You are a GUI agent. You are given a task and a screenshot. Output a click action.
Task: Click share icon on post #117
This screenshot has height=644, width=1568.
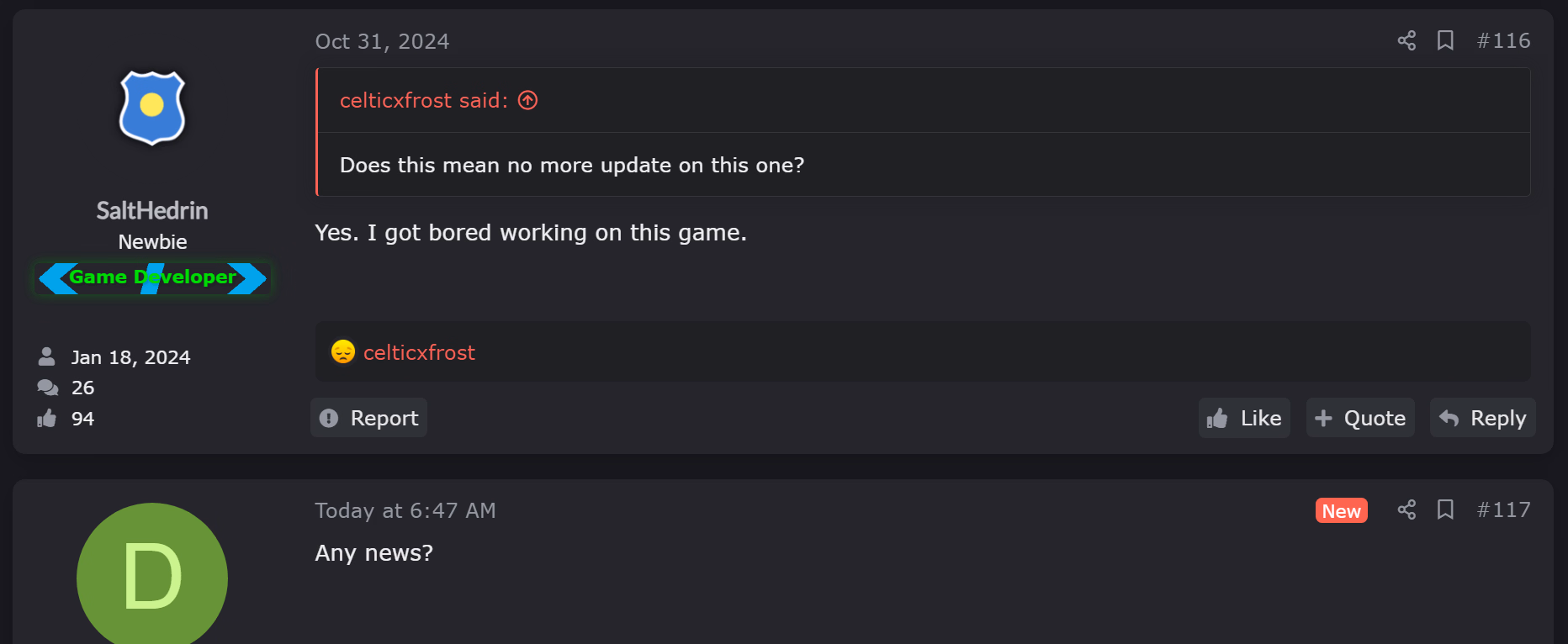[x=1406, y=509]
